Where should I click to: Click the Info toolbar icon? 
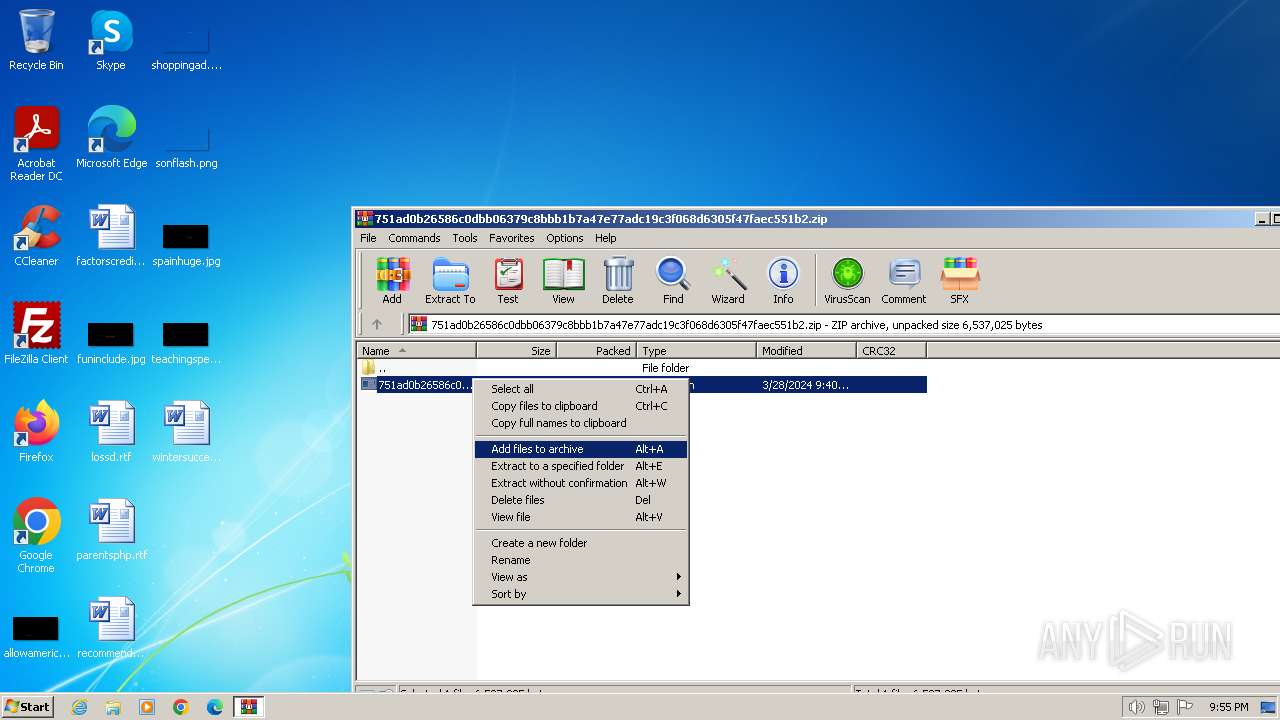pos(783,281)
